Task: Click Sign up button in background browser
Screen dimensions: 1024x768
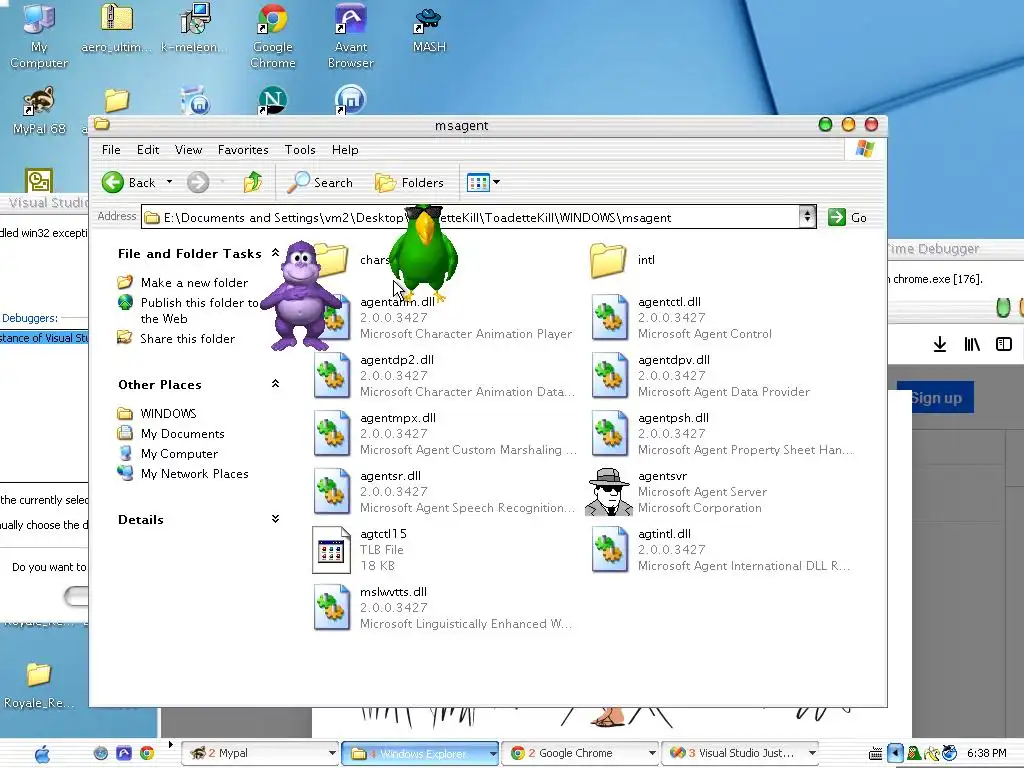Action: pyautogui.click(x=935, y=398)
